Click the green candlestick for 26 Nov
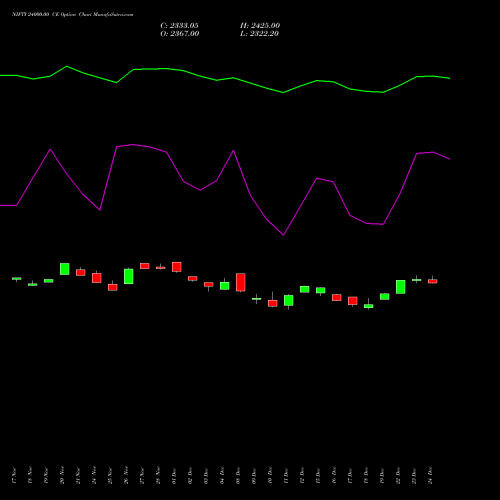This screenshot has height=500, width=500. pyautogui.click(x=129, y=276)
